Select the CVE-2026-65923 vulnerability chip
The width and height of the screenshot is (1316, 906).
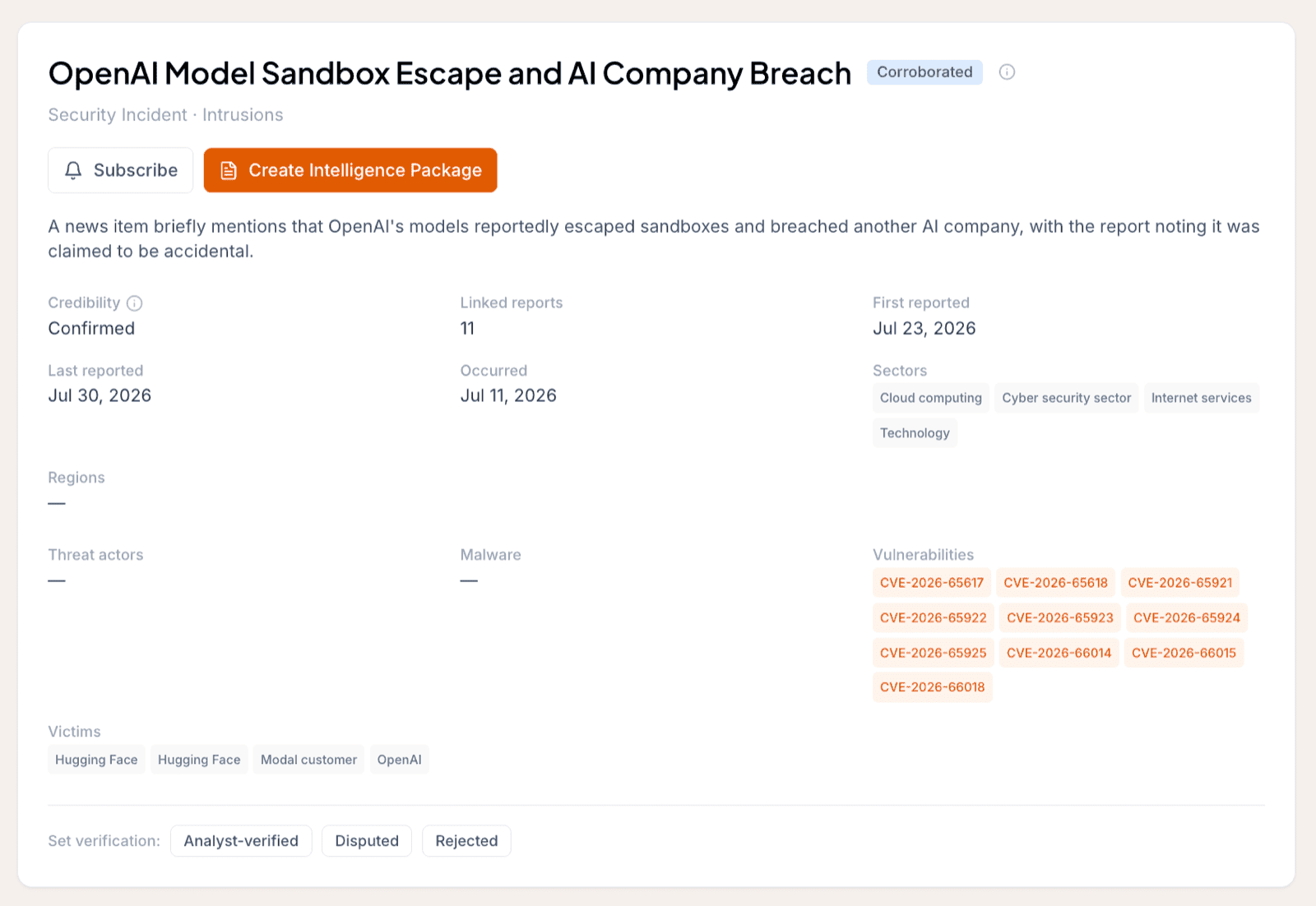(1059, 618)
